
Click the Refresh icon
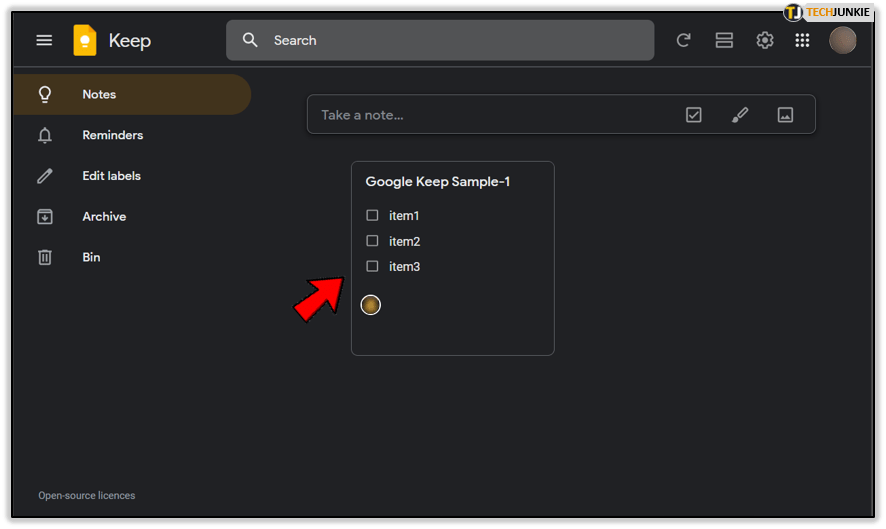(684, 40)
